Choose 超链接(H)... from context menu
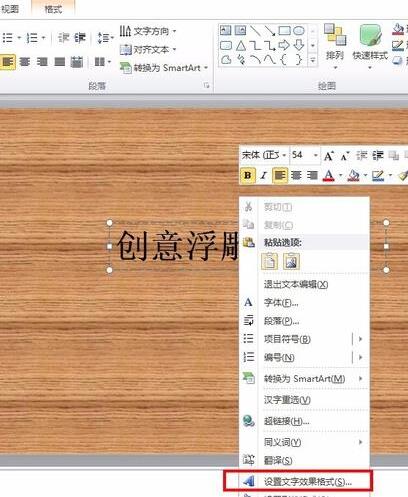 pyautogui.click(x=304, y=421)
